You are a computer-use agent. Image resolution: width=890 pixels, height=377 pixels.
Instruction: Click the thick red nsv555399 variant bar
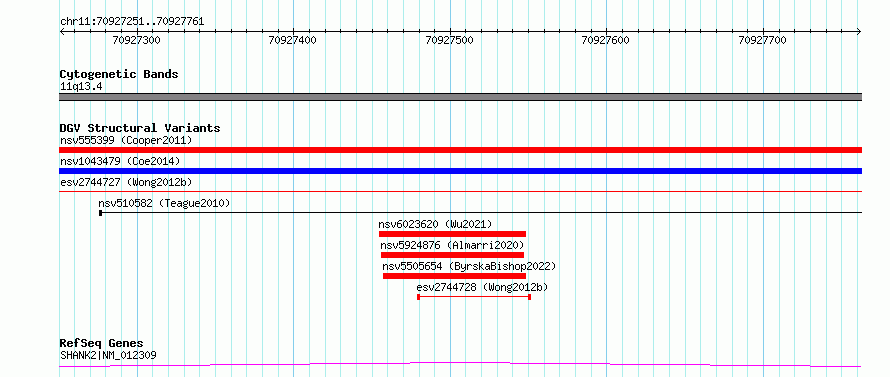click(x=460, y=150)
